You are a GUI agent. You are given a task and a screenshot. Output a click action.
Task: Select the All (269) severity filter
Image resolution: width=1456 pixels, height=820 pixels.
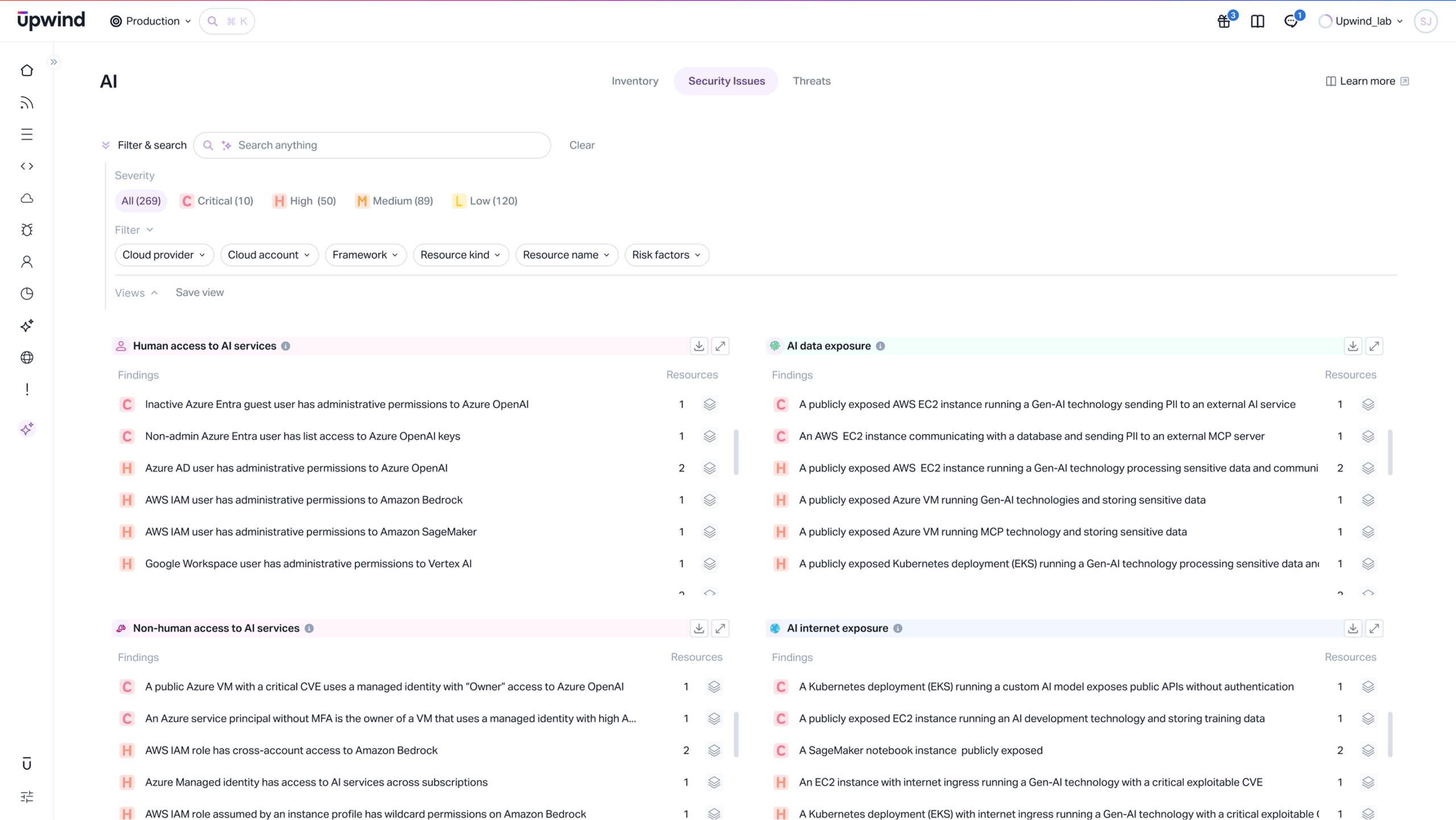click(x=141, y=201)
